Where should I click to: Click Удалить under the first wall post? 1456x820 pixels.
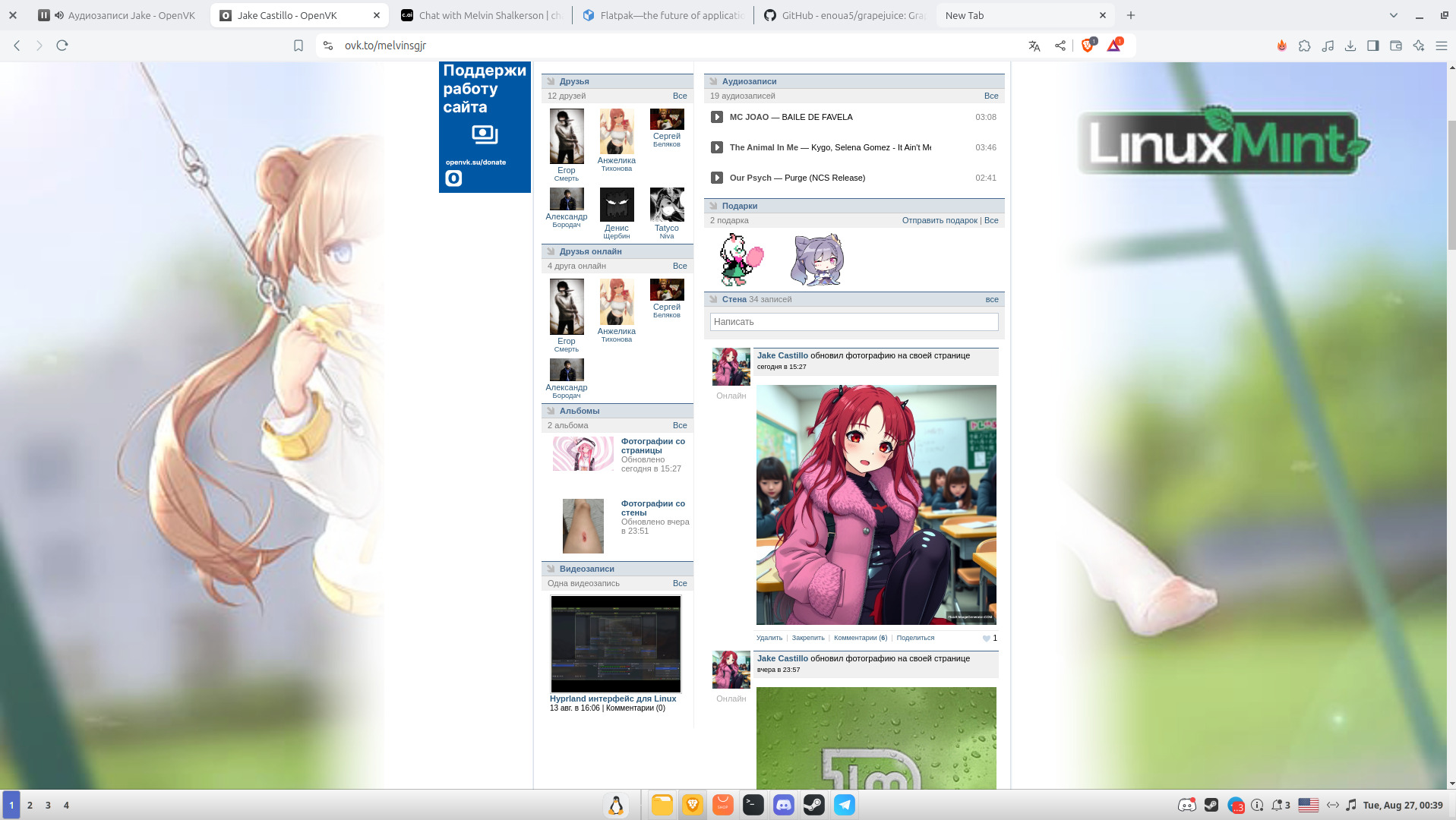(769, 638)
